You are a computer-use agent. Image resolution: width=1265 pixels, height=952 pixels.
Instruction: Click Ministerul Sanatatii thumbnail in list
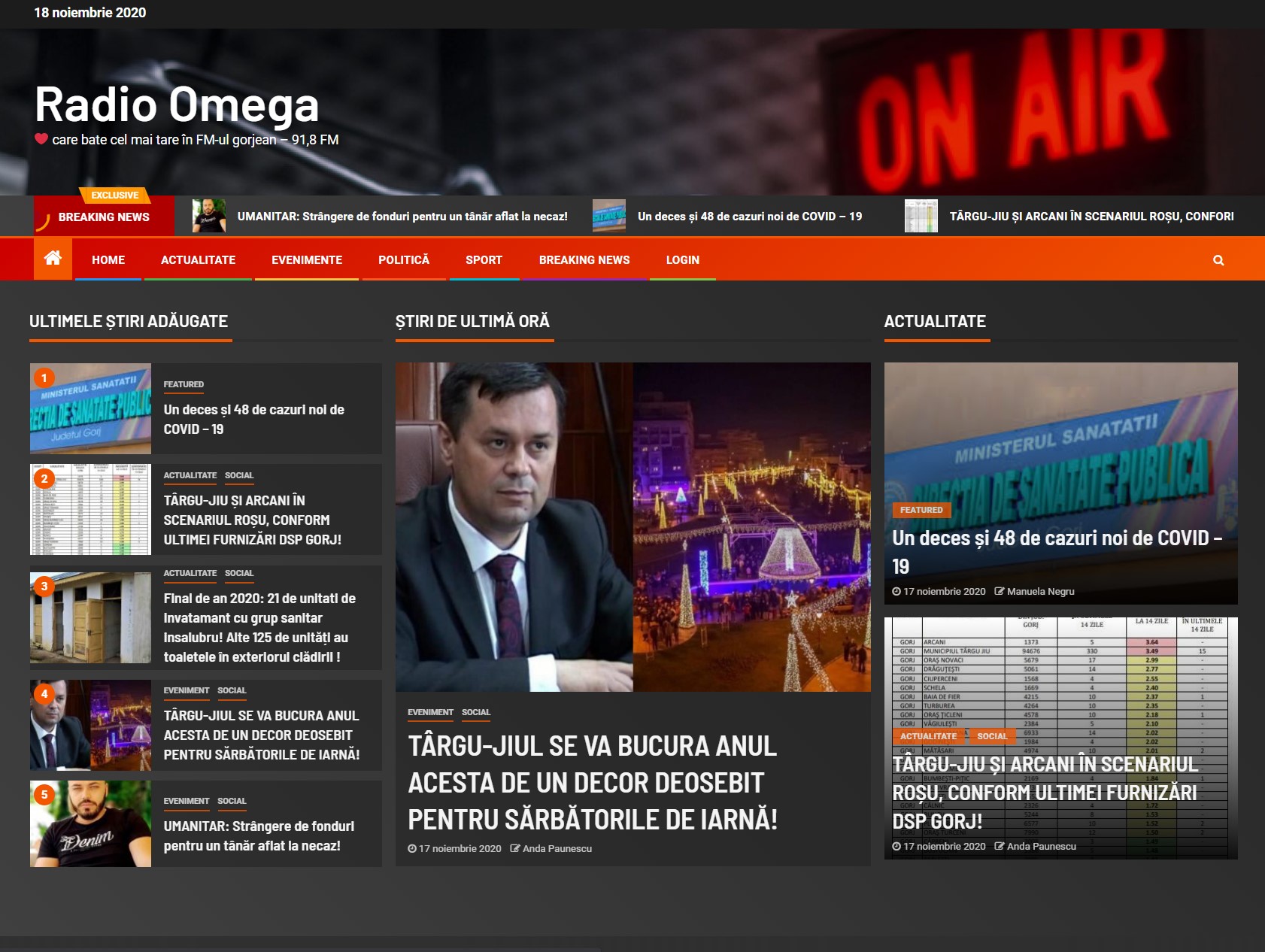pos(90,408)
